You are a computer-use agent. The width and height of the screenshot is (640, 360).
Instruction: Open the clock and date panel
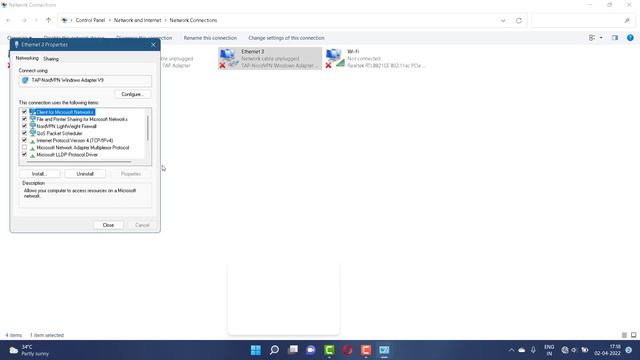click(x=607, y=350)
